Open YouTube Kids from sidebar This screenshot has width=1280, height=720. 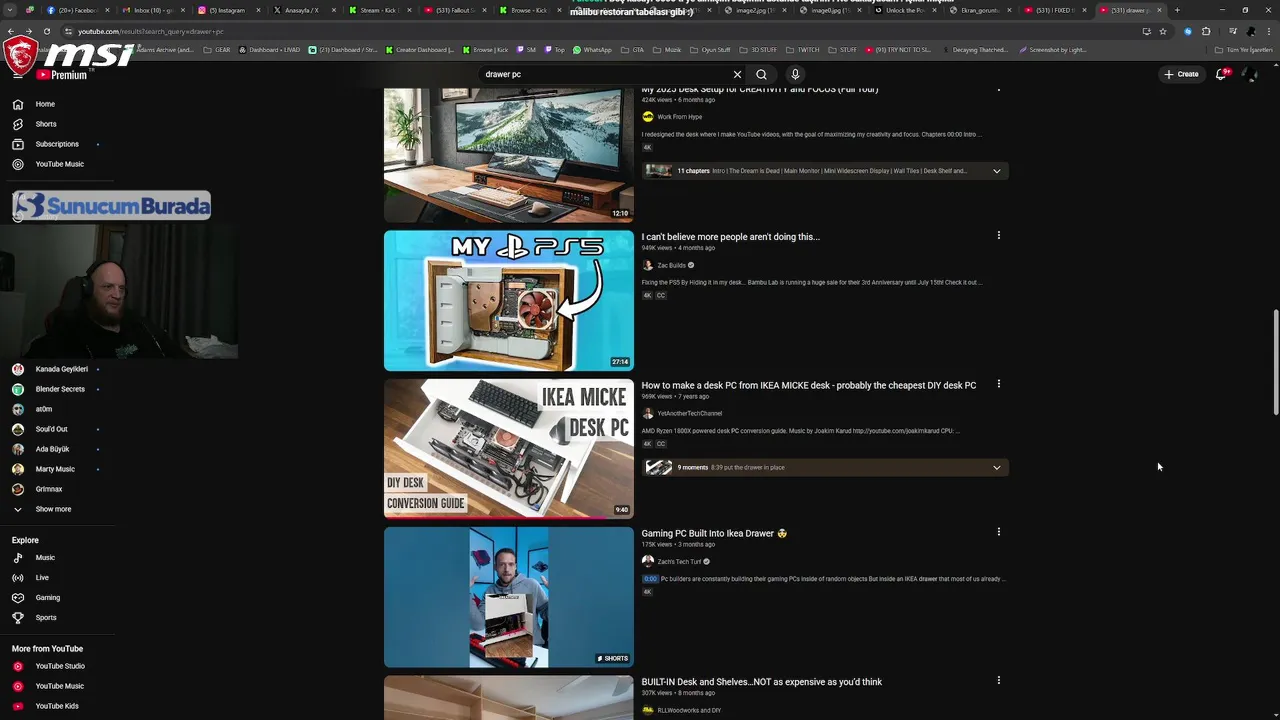(x=56, y=706)
